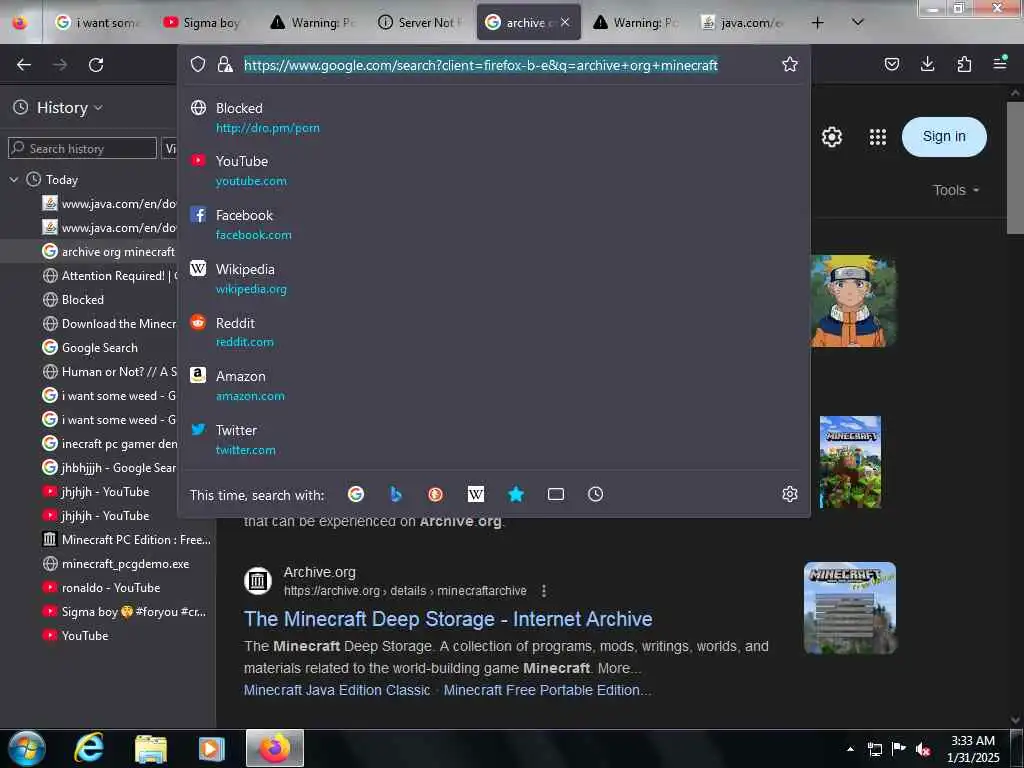Switch to the java.com tab
Screen dimensions: 1024x768
[x=742, y=23]
